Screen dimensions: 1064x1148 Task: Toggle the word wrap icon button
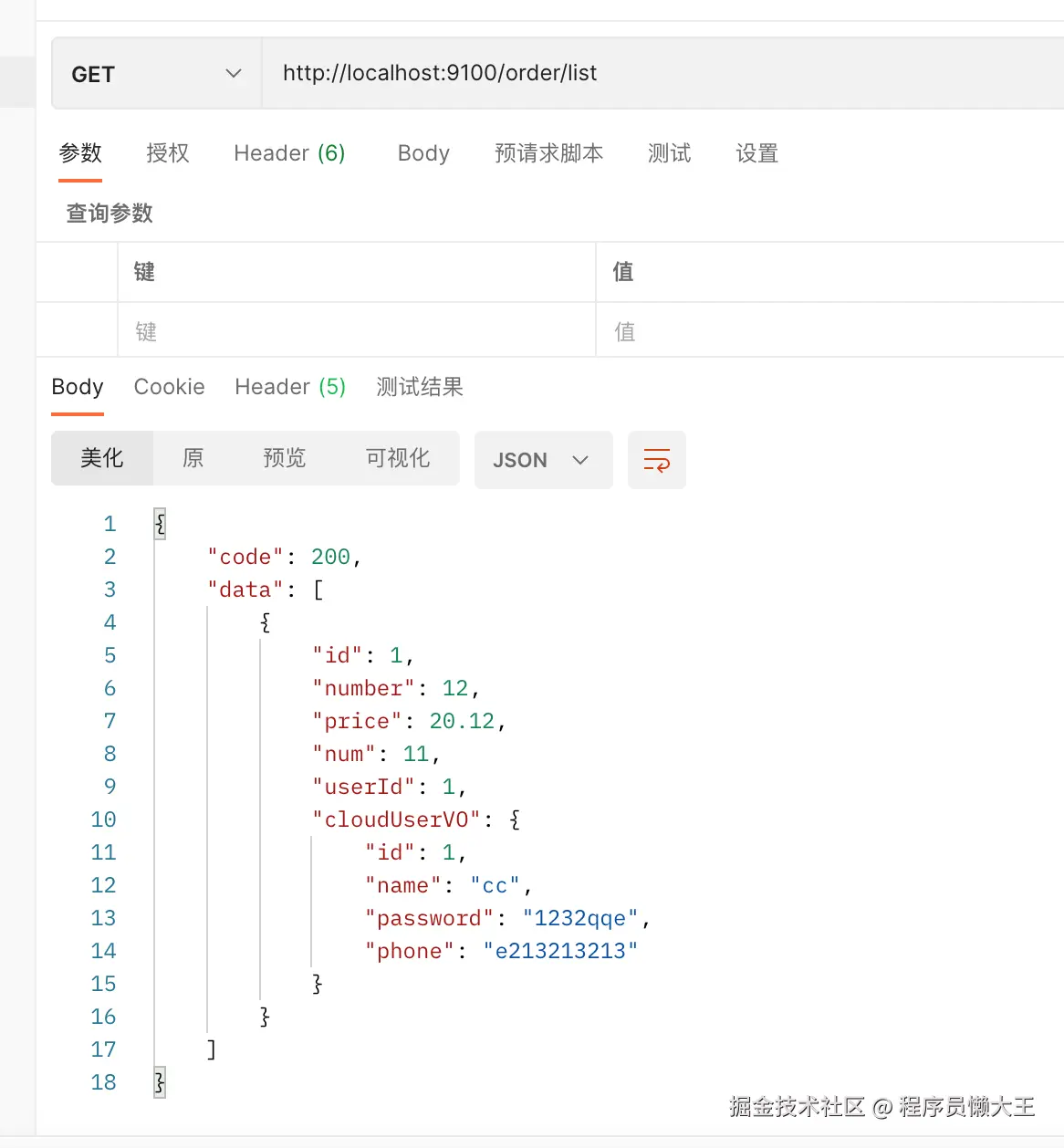pos(657,460)
